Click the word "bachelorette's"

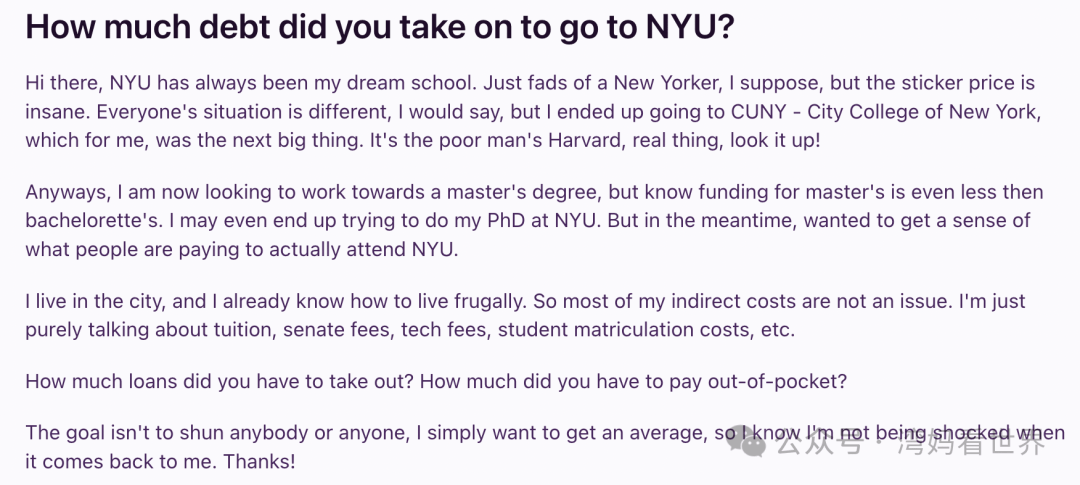88,220
